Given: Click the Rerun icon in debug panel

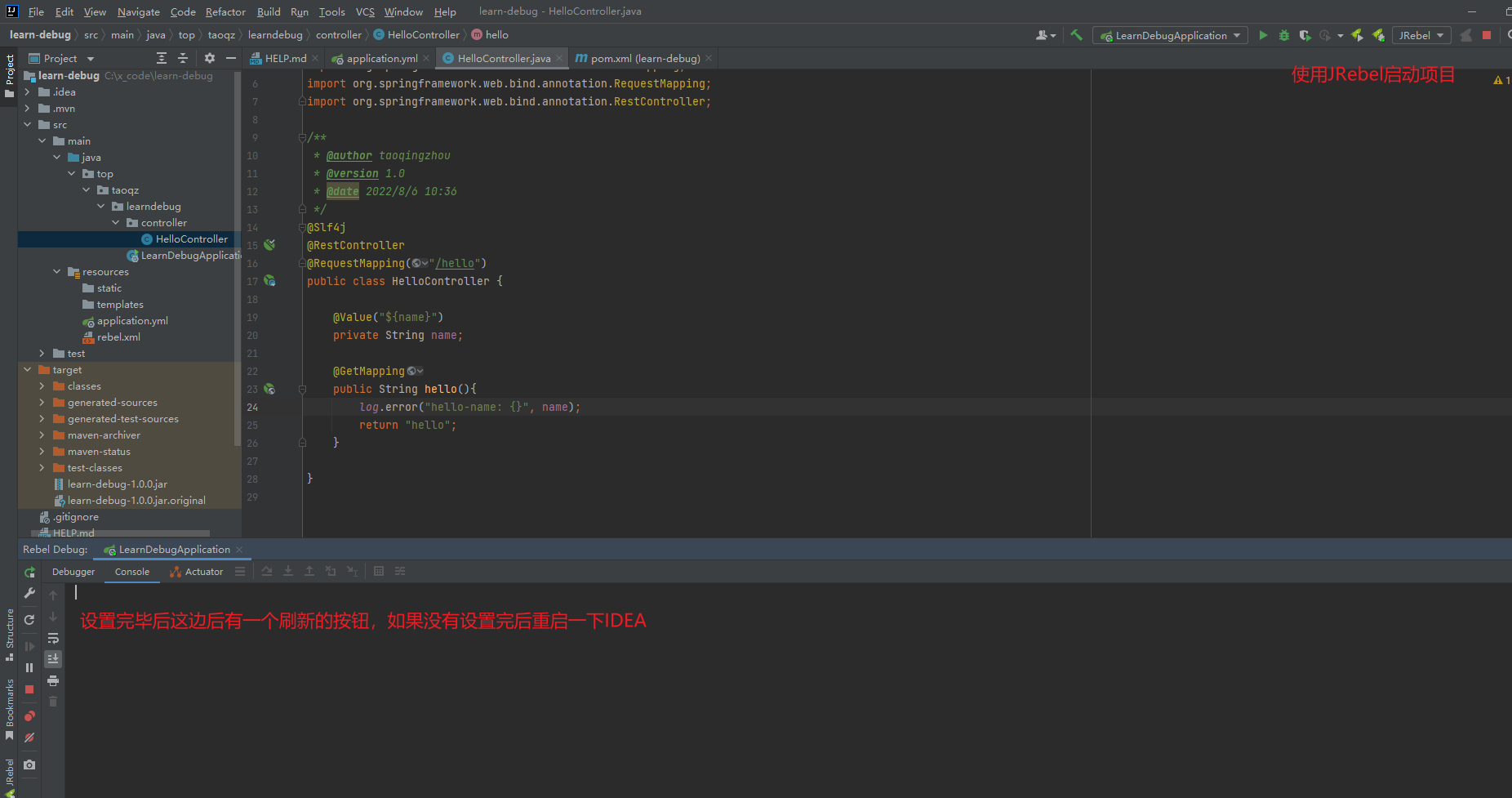Looking at the screenshot, I should click(x=29, y=572).
